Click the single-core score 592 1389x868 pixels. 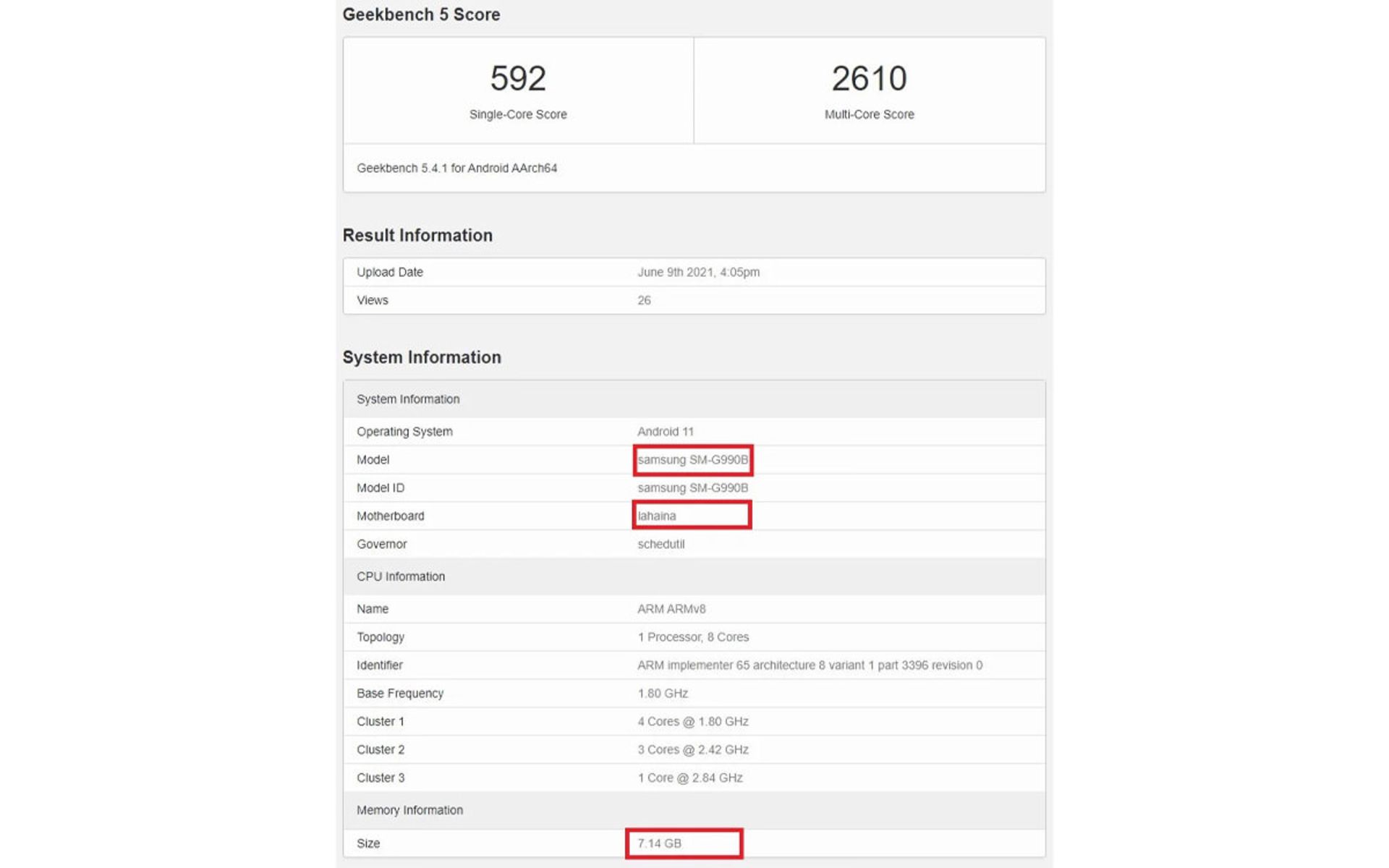point(517,78)
